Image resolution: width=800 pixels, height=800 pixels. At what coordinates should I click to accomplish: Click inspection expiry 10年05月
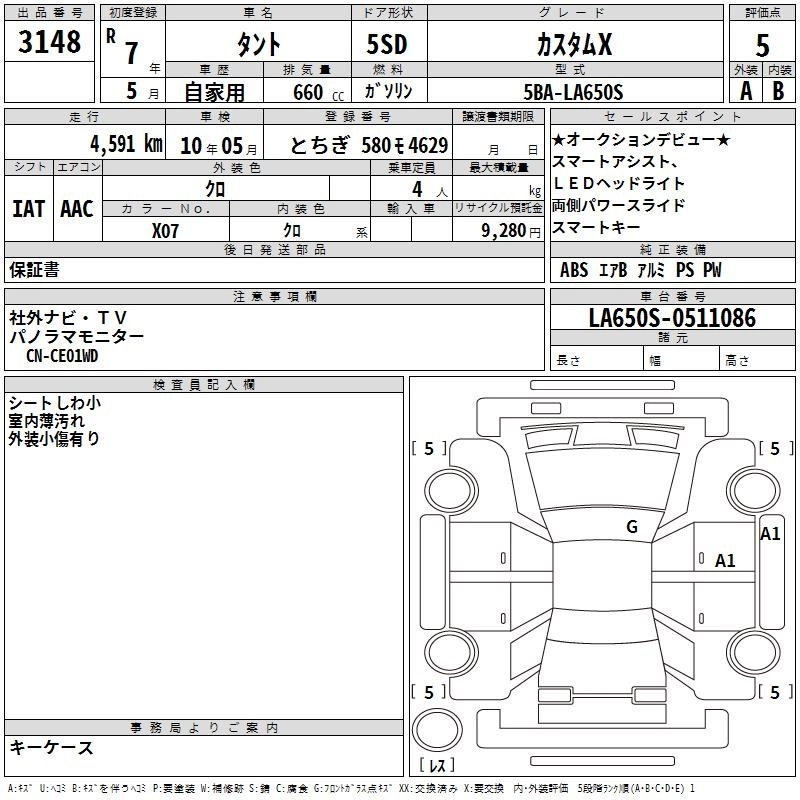pos(218,146)
